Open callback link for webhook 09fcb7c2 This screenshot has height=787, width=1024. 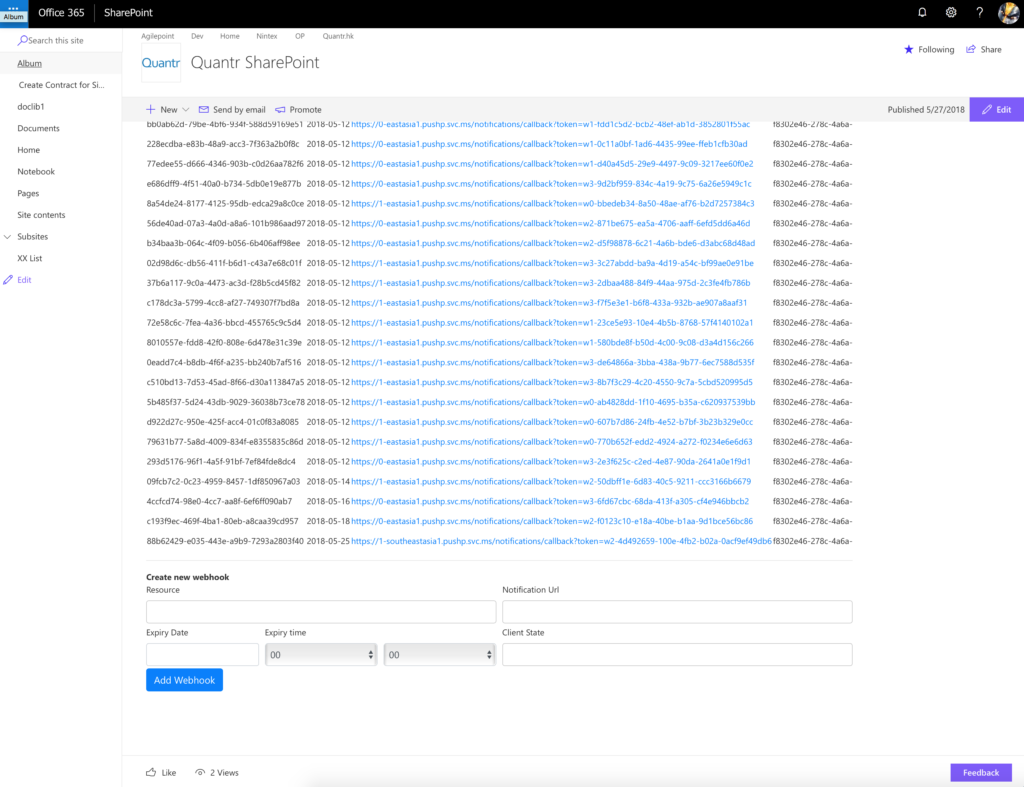(551, 482)
